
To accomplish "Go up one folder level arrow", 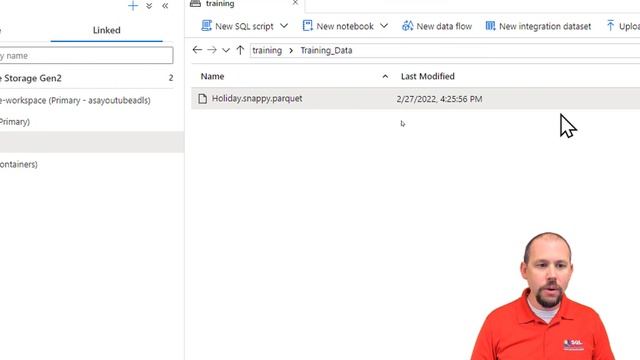I will pyautogui.click(x=240, y=50).
